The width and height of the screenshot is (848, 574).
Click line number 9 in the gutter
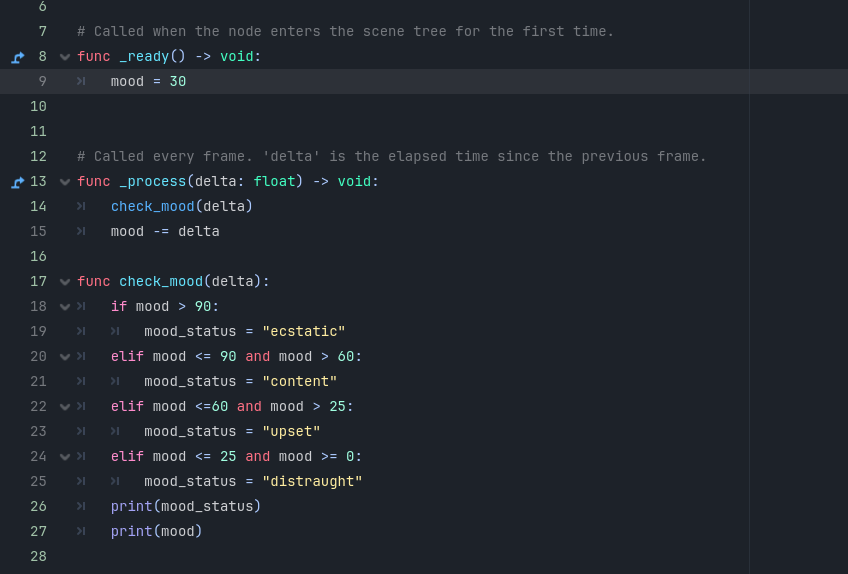(42, 82)
